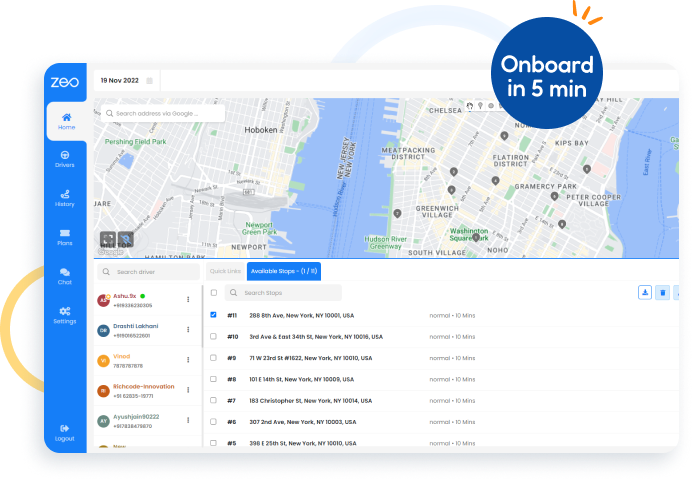The image size is (693, 481).
Task: Select the hand pan tool on the map
Action: (x=470, y=106)
